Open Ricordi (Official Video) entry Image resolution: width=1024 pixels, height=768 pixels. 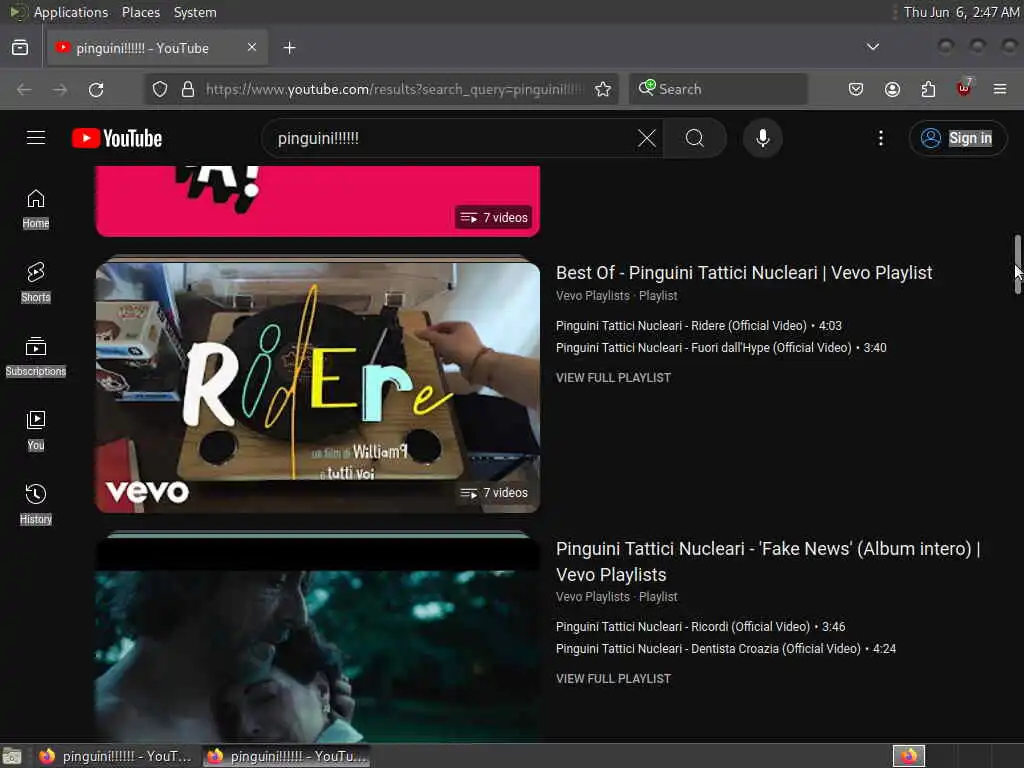pyautogui.click(x=700, y=626)
